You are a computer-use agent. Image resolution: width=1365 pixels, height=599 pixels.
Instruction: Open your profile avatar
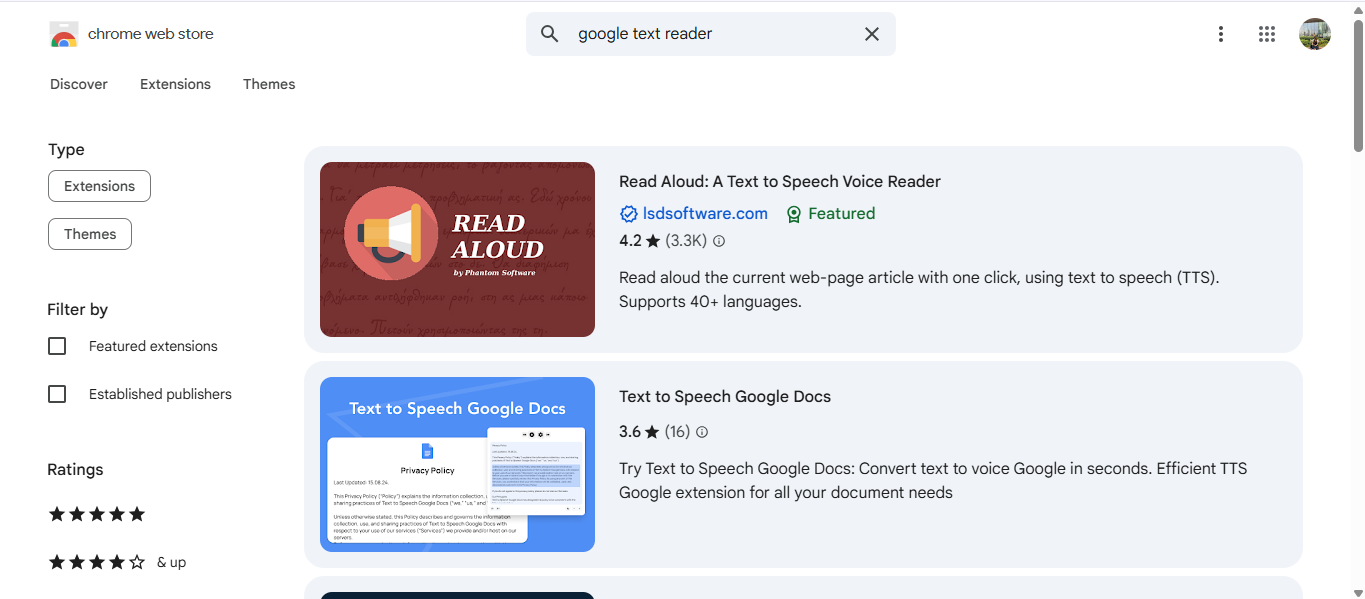pyautogui.click(x=1314, y=33)
